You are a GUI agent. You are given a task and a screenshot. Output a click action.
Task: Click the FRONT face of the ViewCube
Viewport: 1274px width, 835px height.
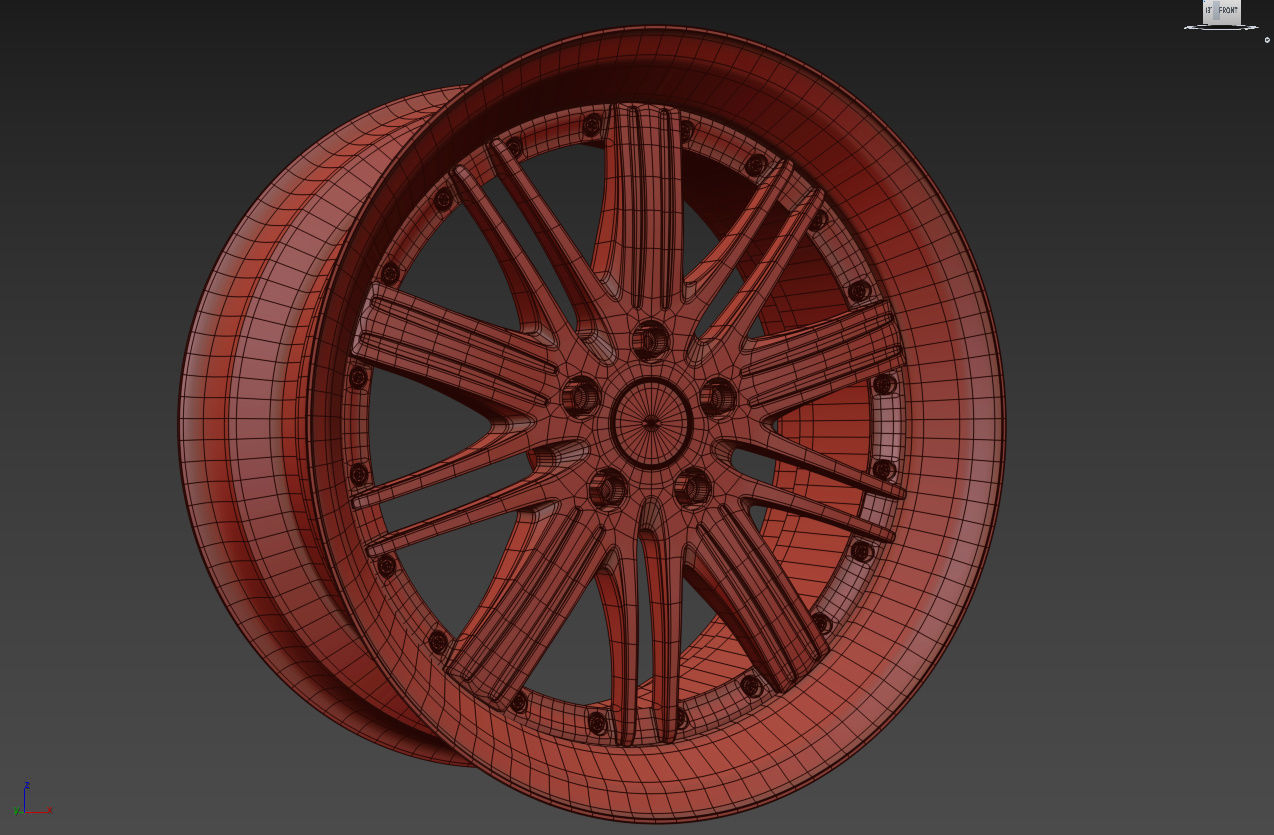[1228, 12]
